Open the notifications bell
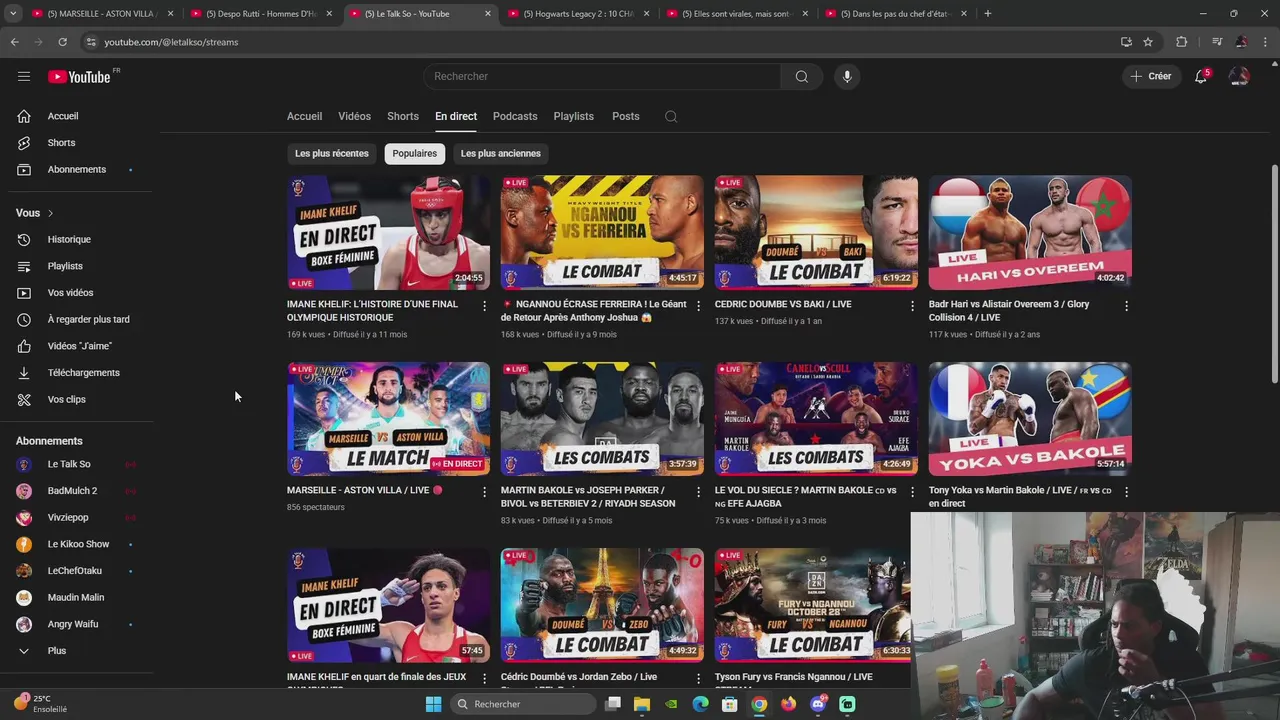 click(1202, 76)
